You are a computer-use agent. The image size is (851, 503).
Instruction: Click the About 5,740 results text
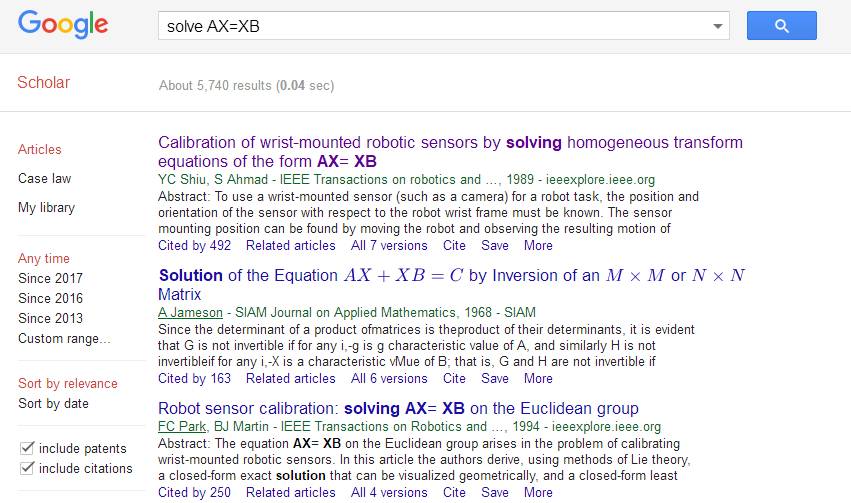pyautogui.click(x=246, y=85)
